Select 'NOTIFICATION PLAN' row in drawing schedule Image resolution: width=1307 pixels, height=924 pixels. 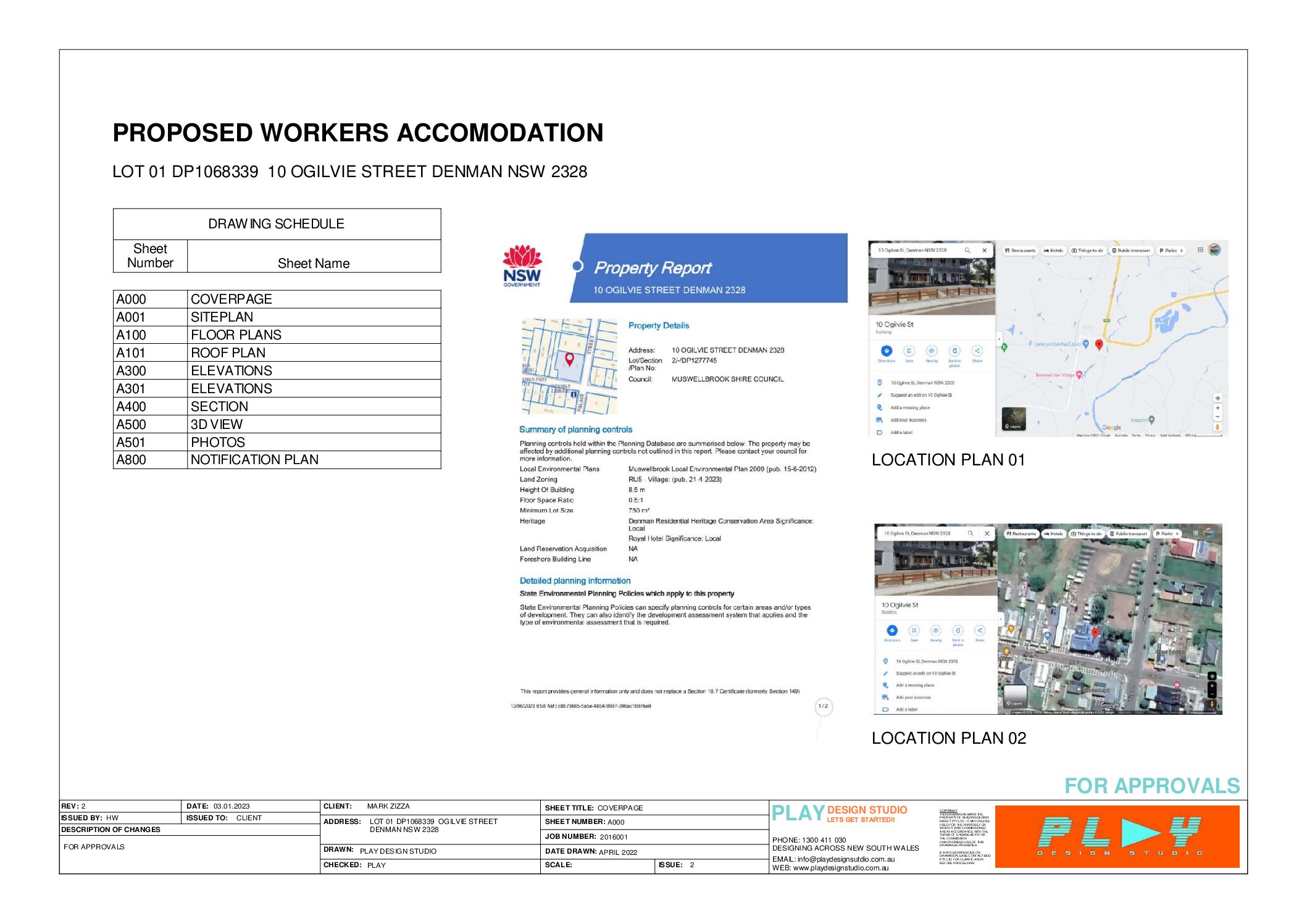[277, 460]
